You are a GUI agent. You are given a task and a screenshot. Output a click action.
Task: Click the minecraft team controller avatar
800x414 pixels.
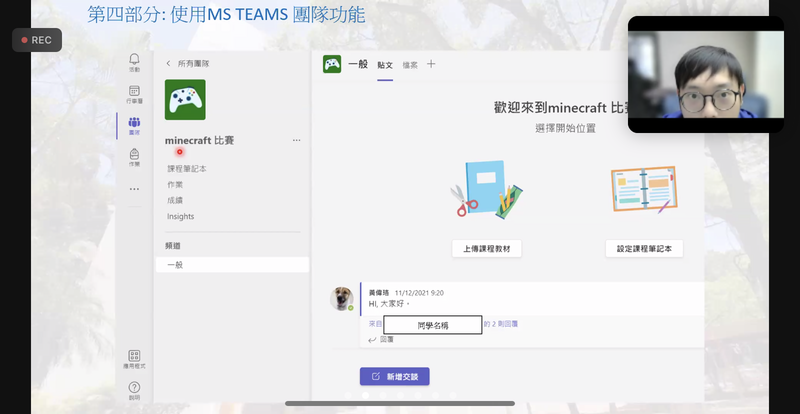pyautogui.click(x=185, y=100)
